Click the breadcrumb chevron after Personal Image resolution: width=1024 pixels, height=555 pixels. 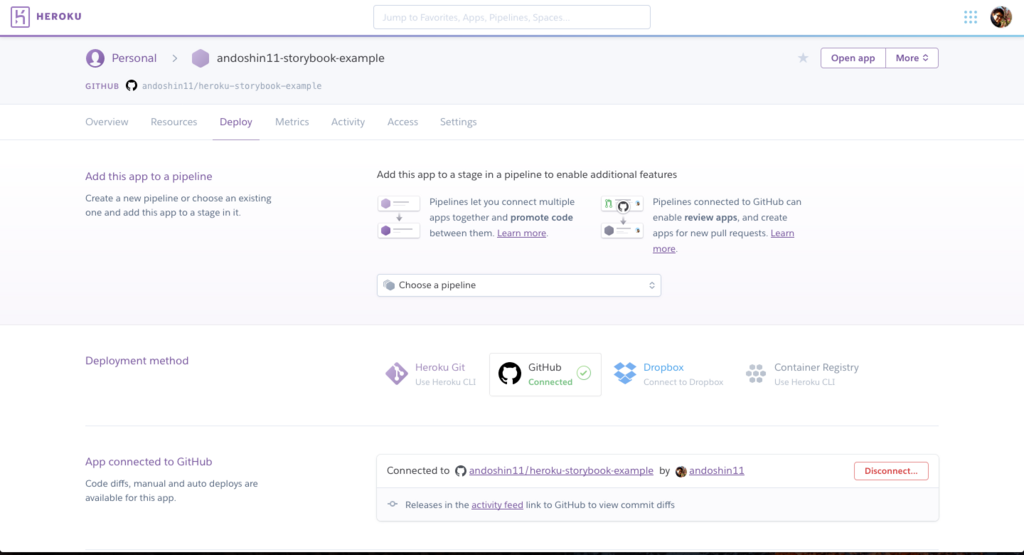[x=174, y=58]
